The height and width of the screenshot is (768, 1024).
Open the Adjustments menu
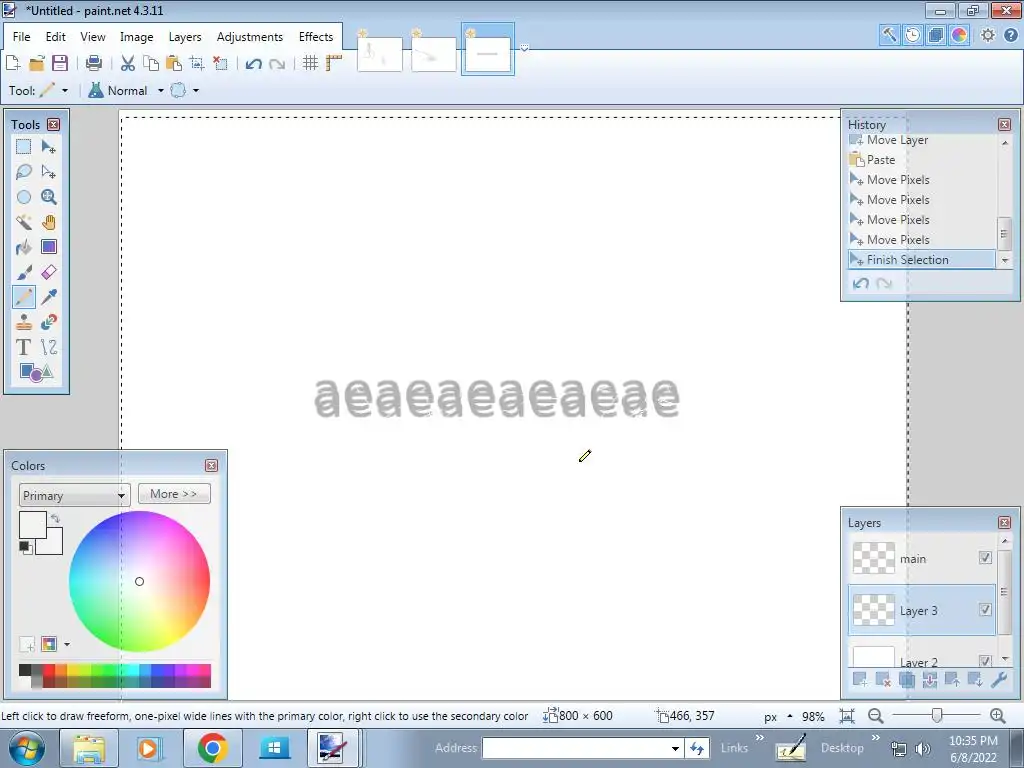pyautogui.click(x=249, y=37)
